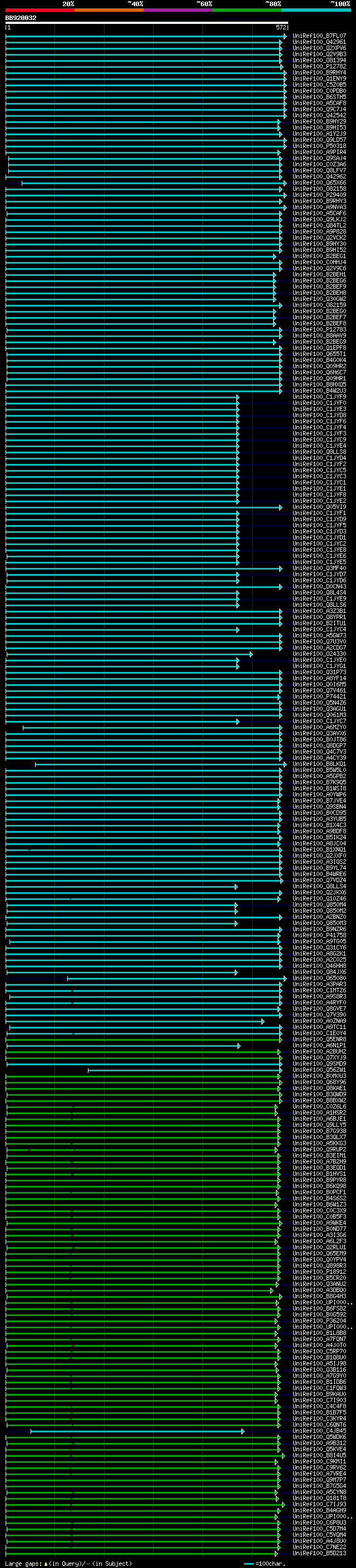Select hit label UniRef100_C1JYG1

point(319,666)
